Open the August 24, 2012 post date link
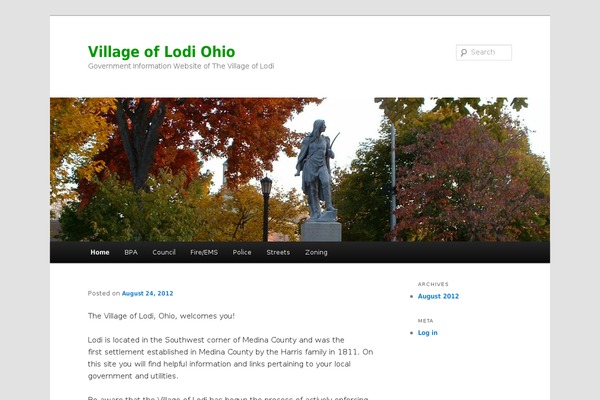 tap(147, 294)
